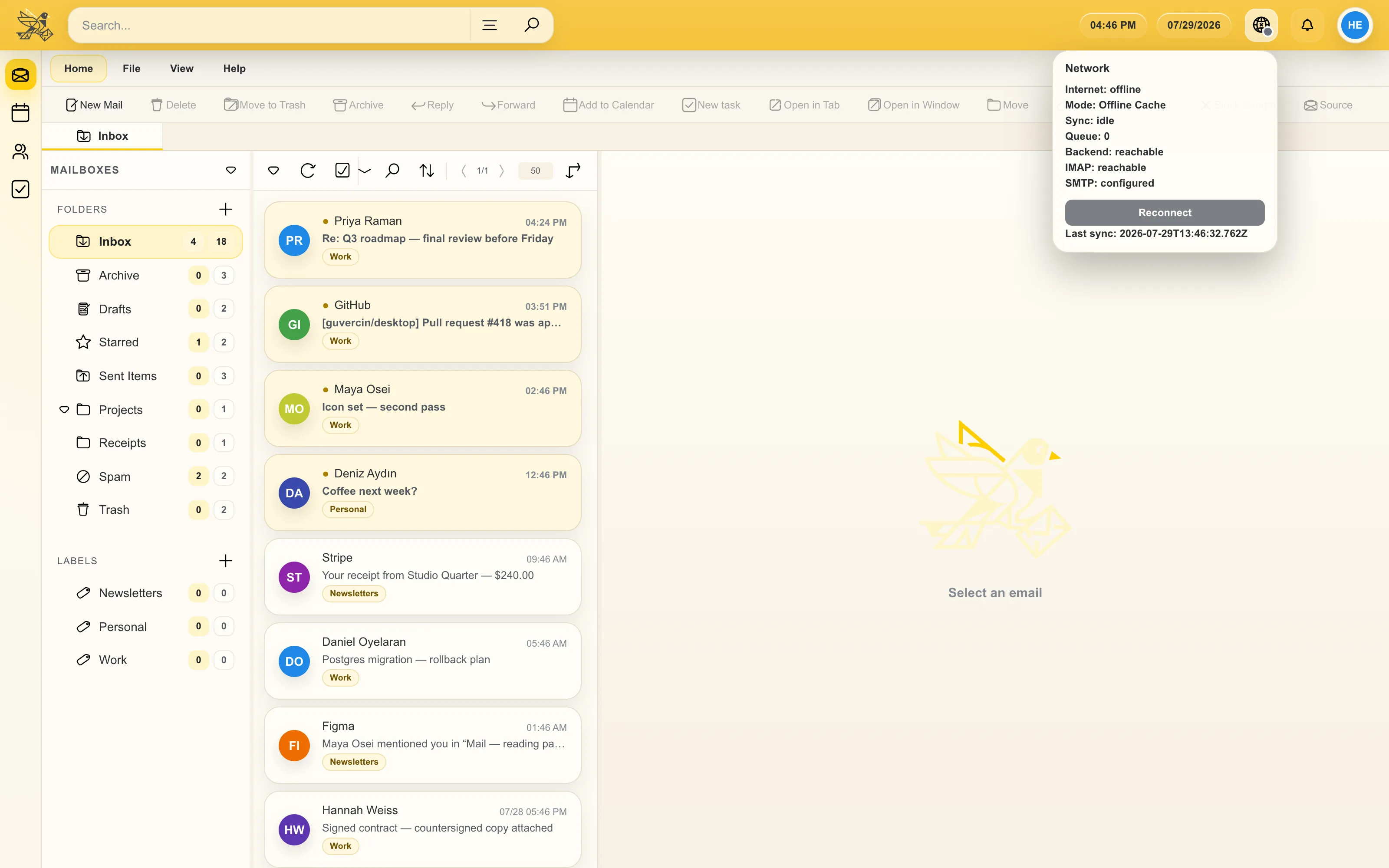This screenshot has height=868, width=1389.
Task: Open the Contacts icon in the sidebar
Action: coord(21,151)
